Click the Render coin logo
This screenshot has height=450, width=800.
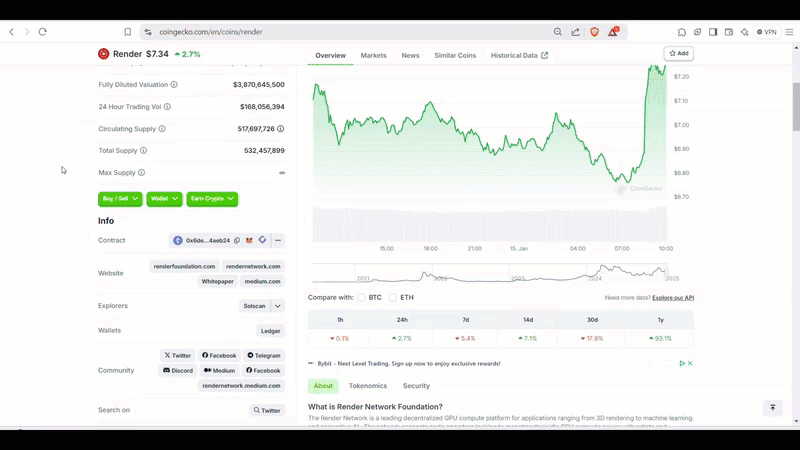pos(104,54)
